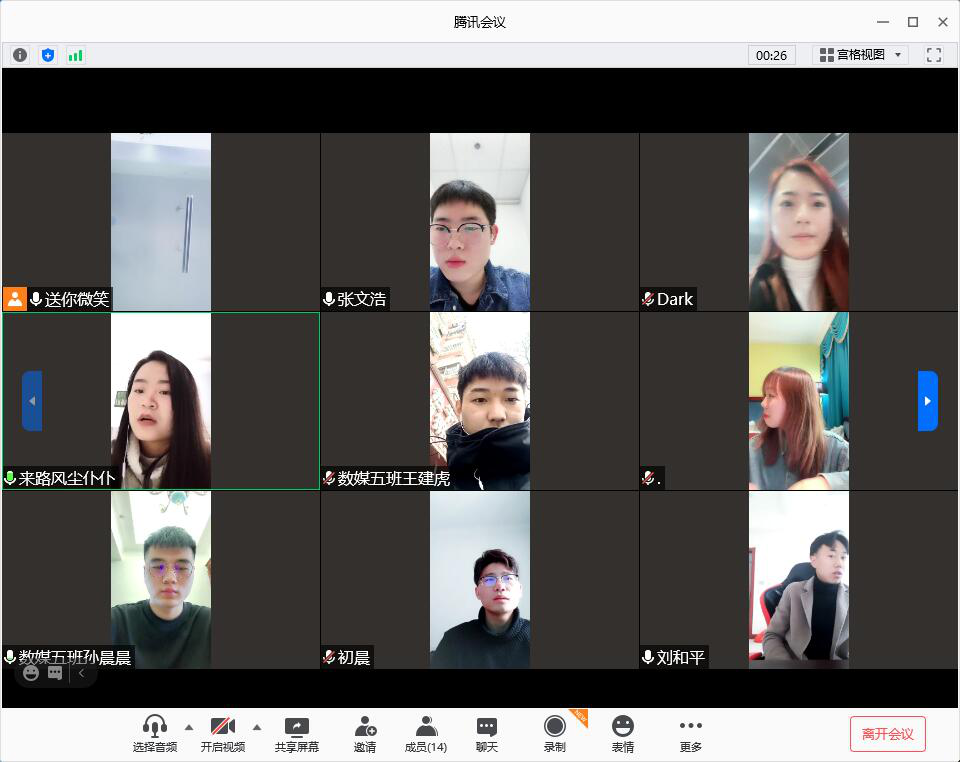The height and width of the screenshot is (762, 960).
Task: Expand audio options arrow beside 选择音频
Action: (x=189, y=727)
